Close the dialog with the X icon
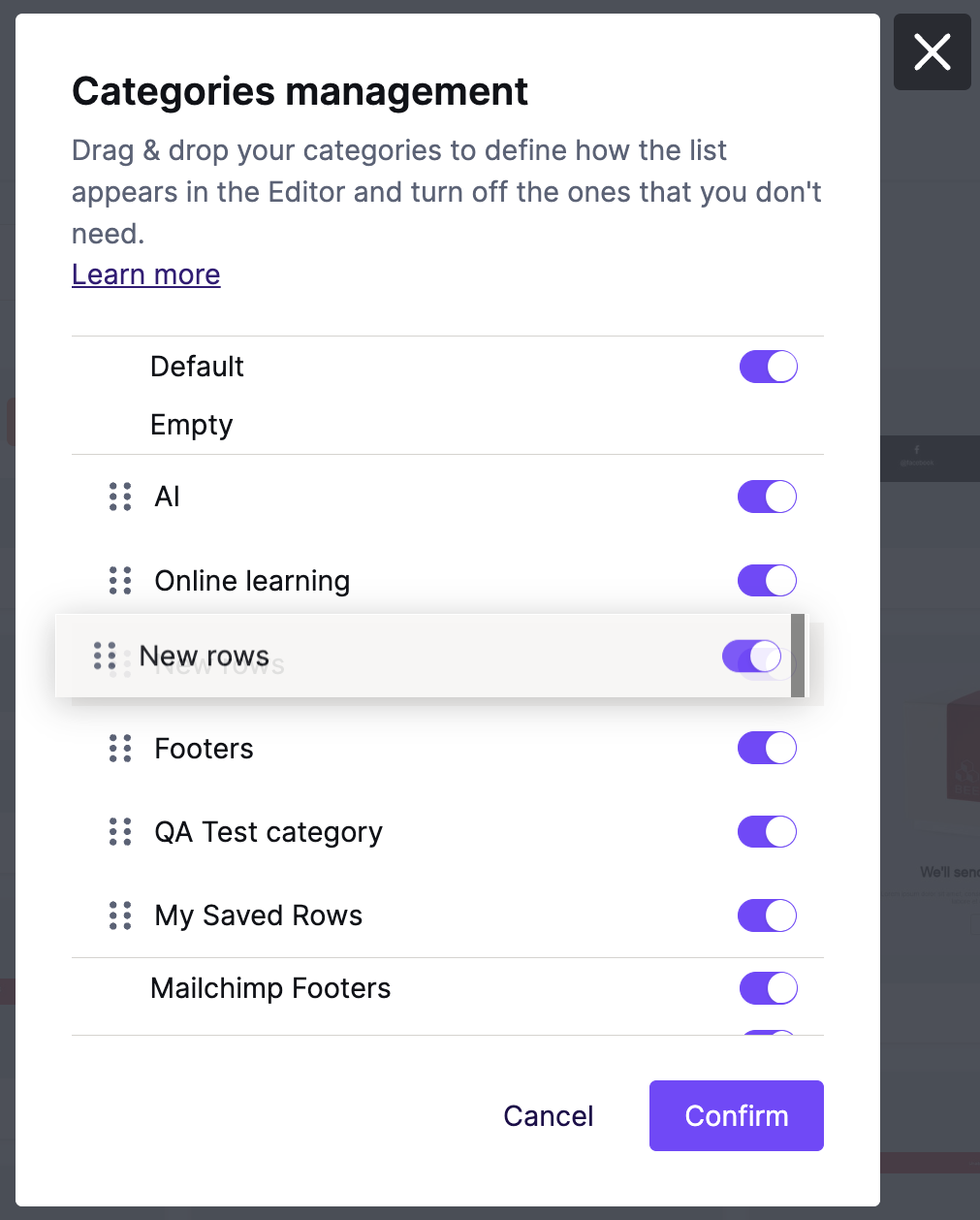 click(x=933, y=51)
